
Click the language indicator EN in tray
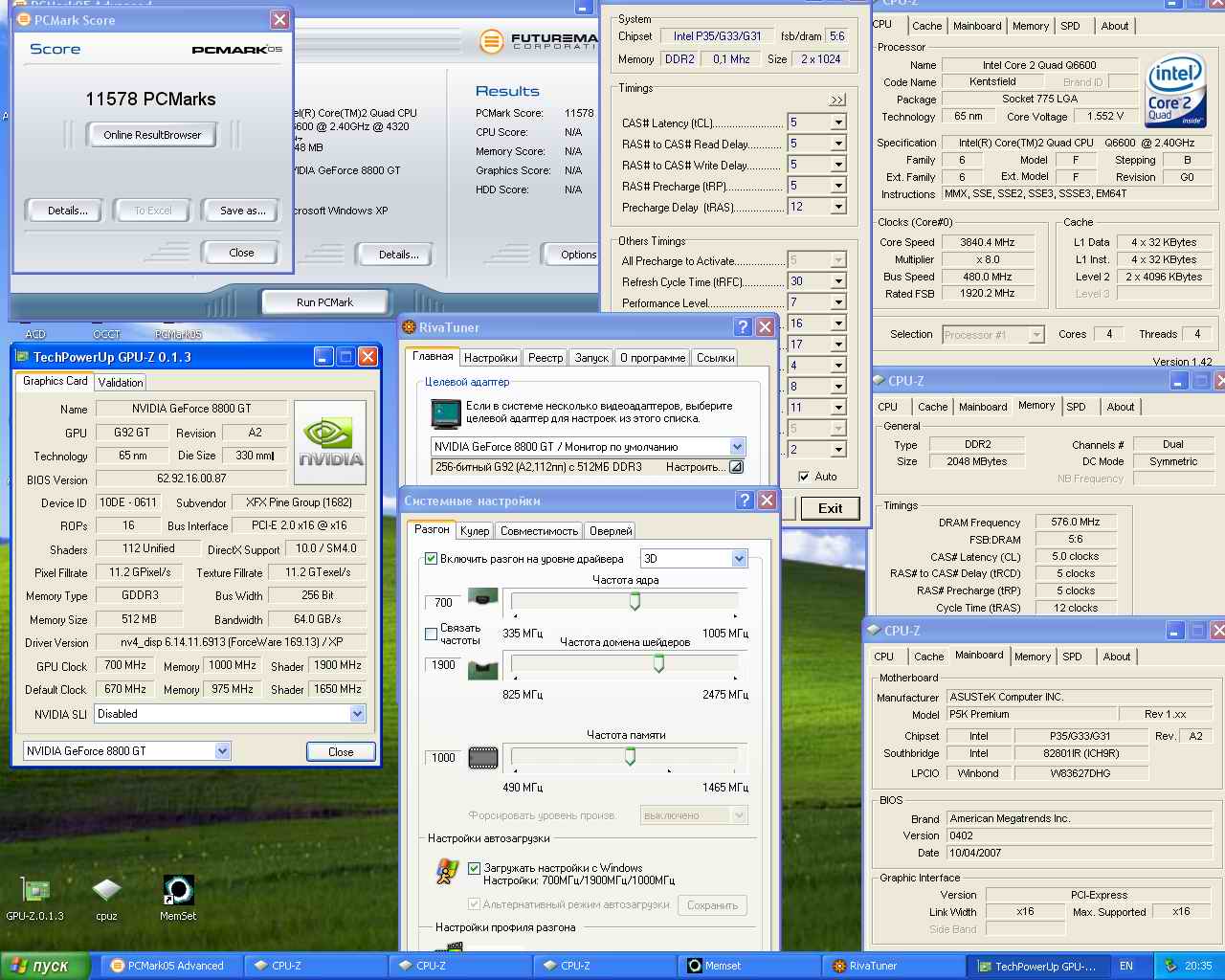coord(1126,966)
